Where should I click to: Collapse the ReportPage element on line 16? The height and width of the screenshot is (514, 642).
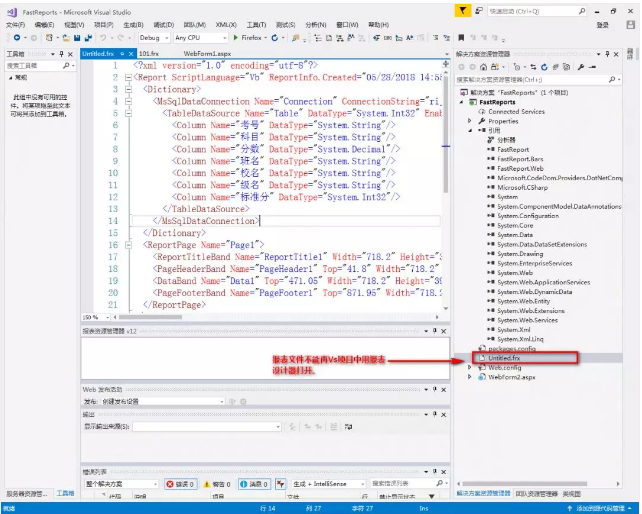point(129,245)
